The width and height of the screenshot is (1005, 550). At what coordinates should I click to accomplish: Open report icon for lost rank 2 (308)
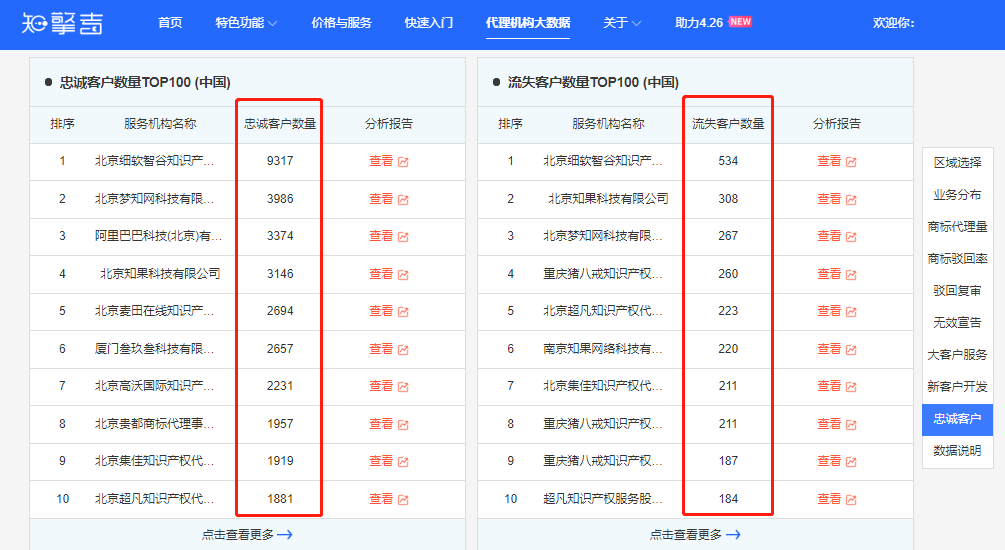(x=851, y=199)
